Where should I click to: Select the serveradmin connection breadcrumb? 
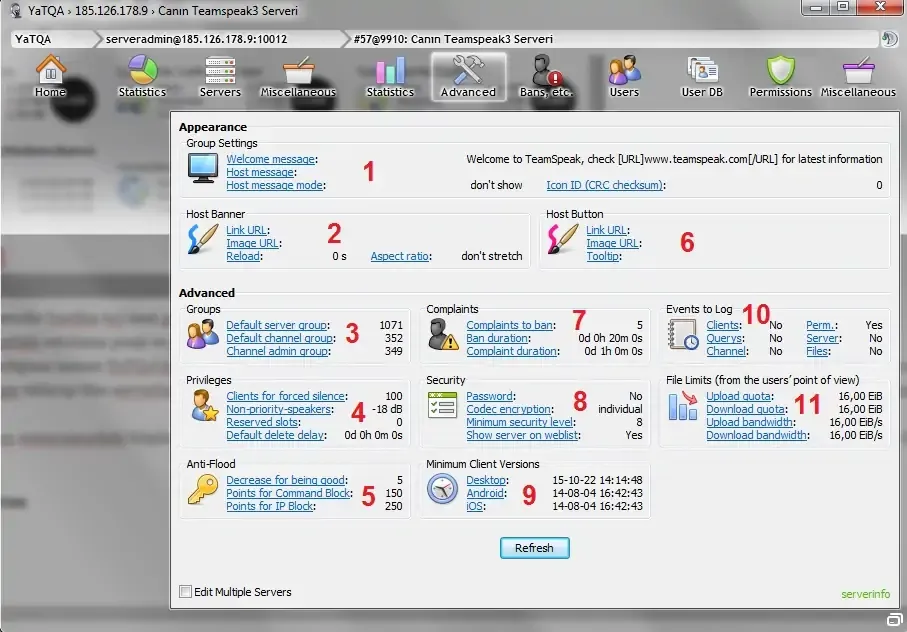coord(196,39)
